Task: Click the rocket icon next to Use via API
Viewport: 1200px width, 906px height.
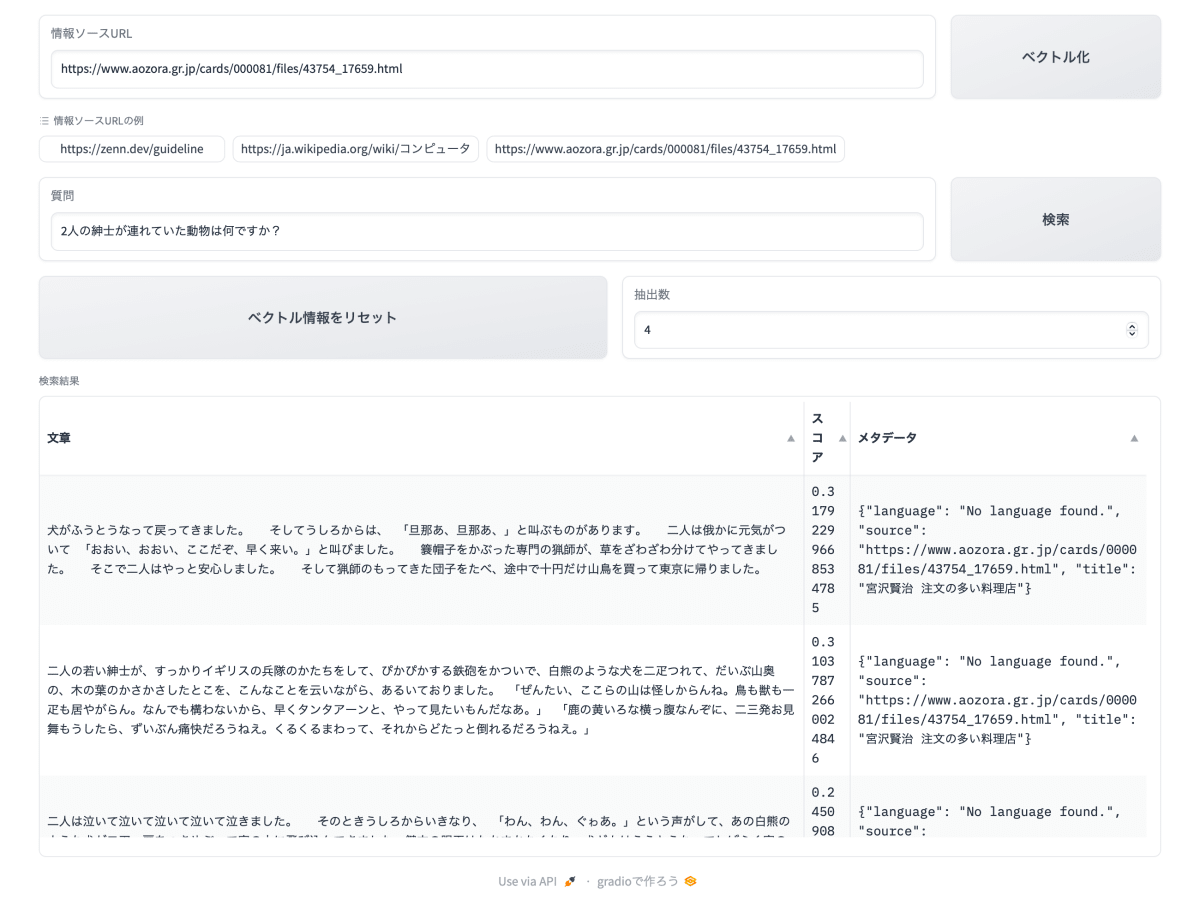Action: pos(570,881)
